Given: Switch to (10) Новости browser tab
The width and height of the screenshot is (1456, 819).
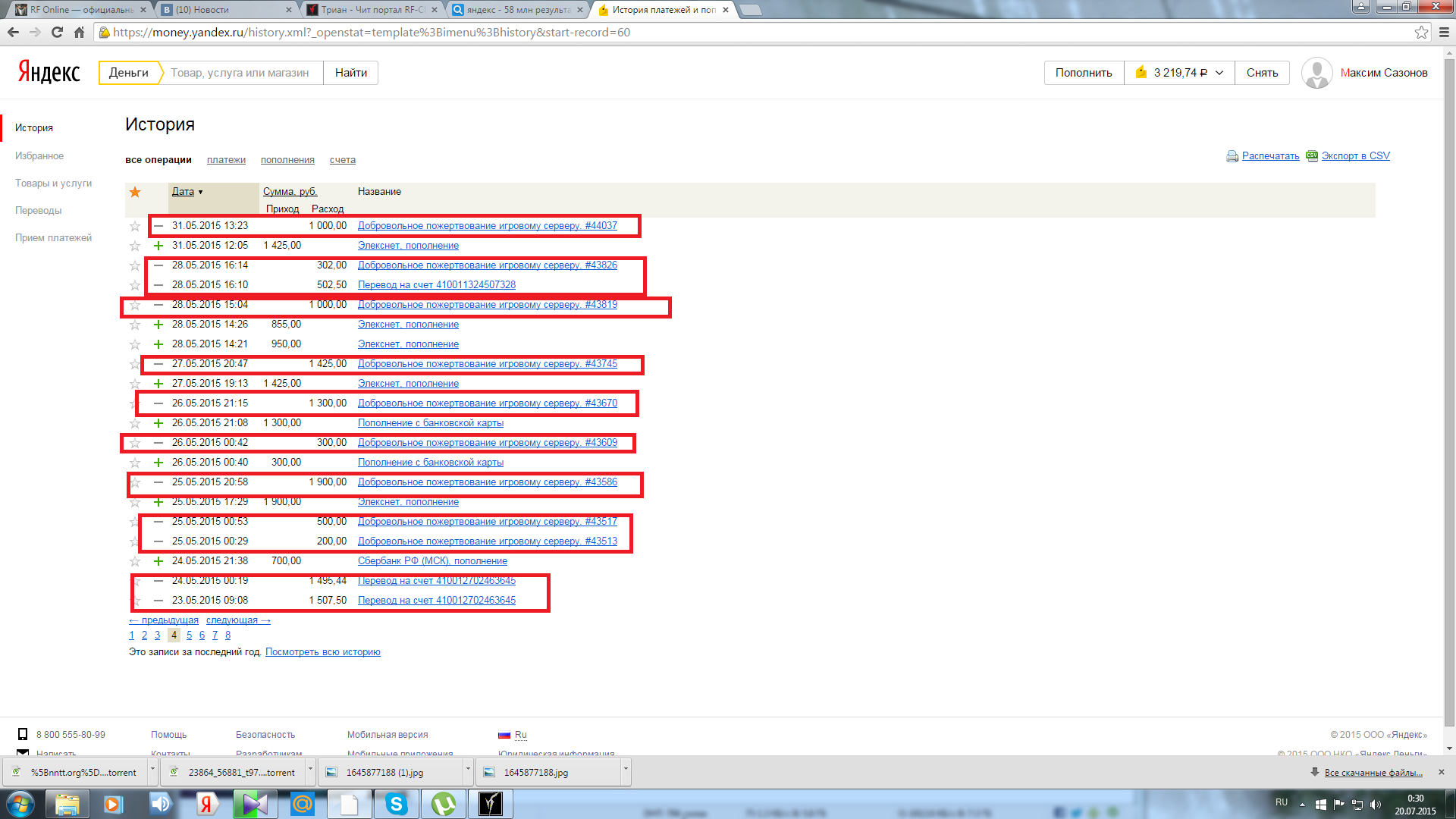Looking at the screenshot, I should (227, 10).
